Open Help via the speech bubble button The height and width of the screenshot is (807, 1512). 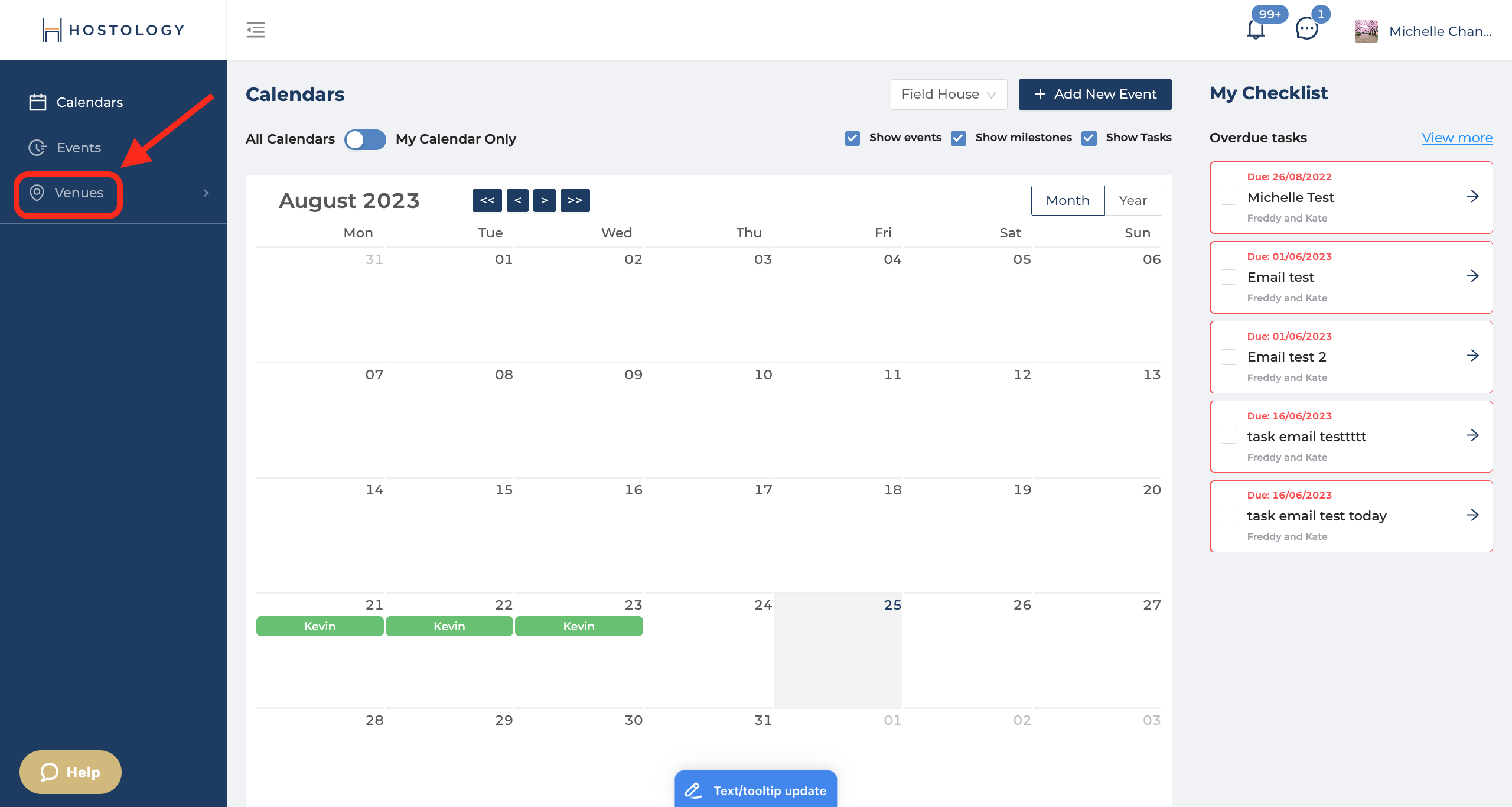tap(70, 772)
